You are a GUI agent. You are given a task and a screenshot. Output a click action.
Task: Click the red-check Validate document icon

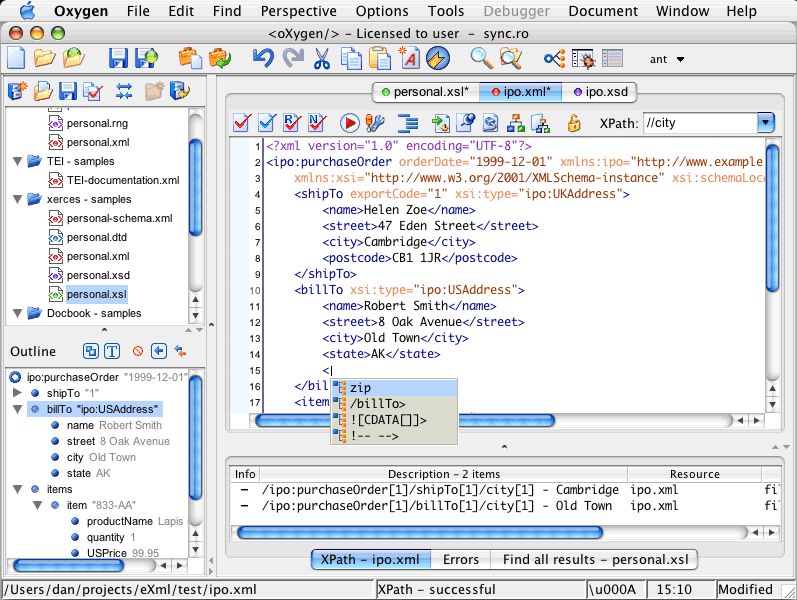click(242, 123)
